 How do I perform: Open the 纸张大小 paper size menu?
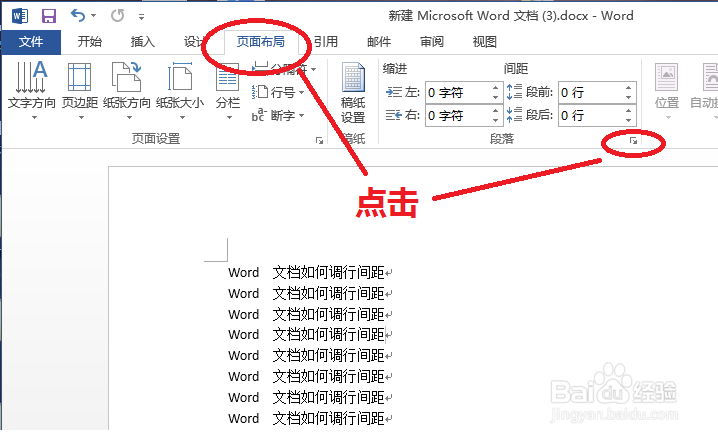pos(180,91)
